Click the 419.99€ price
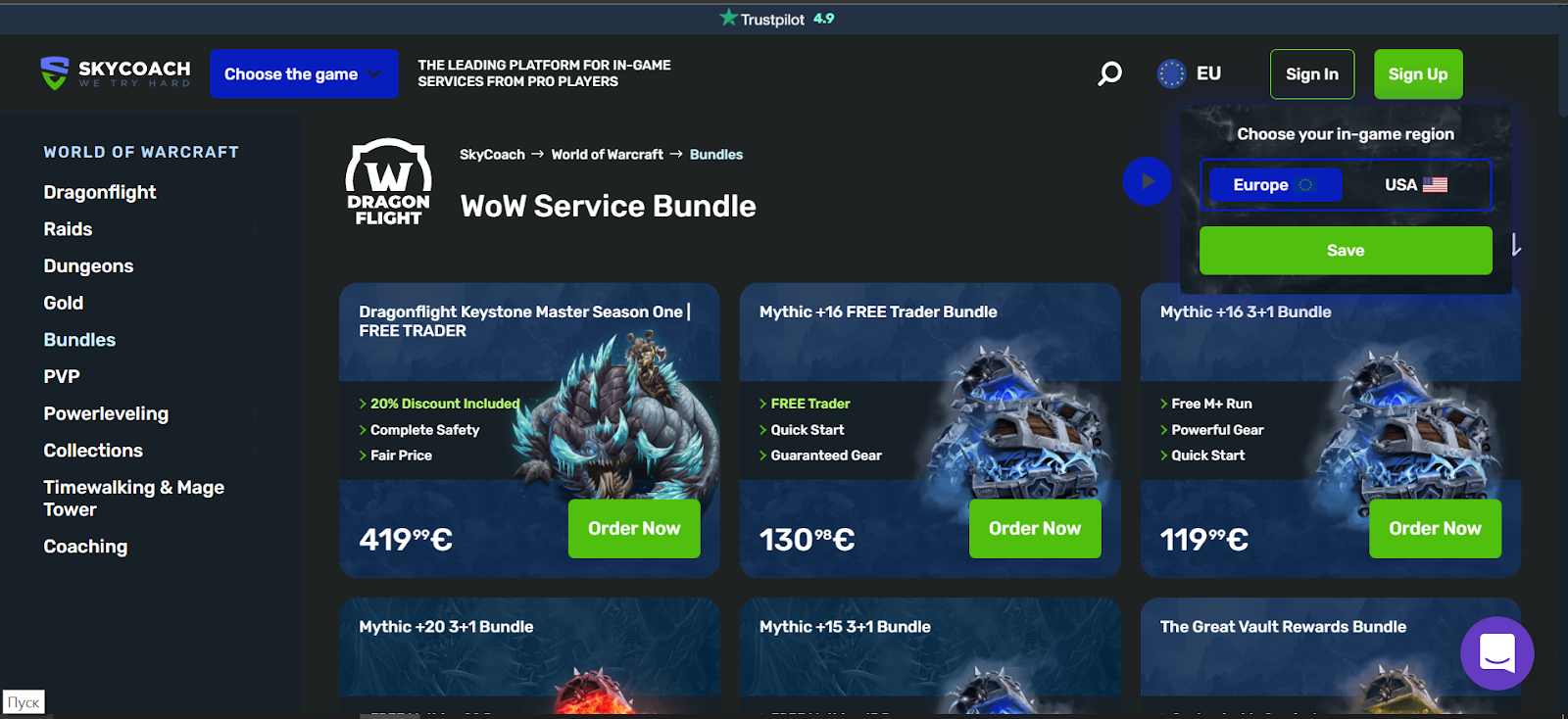Viewport: 1568px width, 719px height. 406,539
